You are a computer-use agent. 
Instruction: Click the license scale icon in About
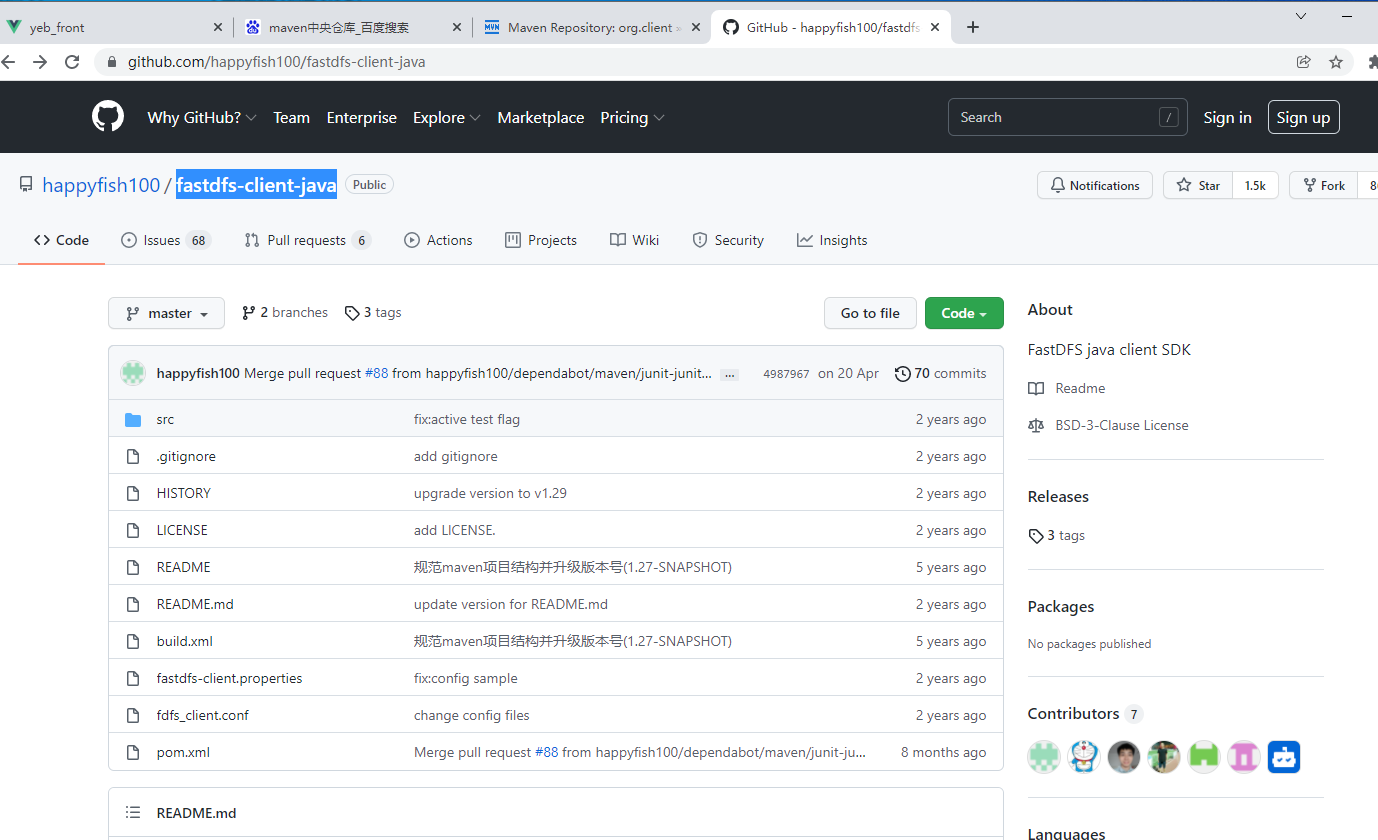[x=1036, y=426]
